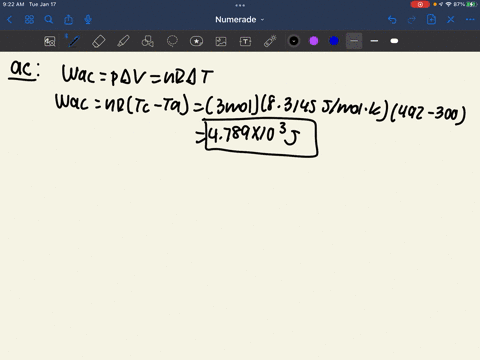Select the Shapes tool
The width and height of the screenshot is (480, 360).
(148, 41)
